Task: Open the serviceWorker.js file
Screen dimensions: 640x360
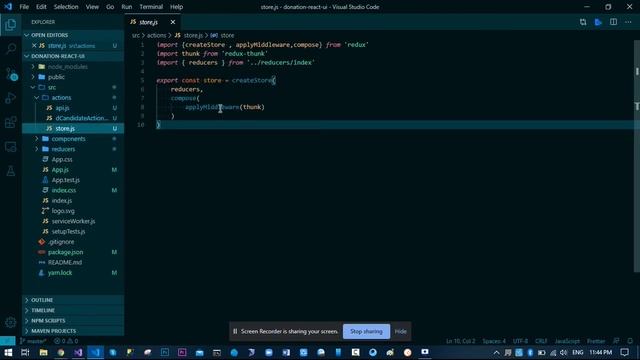Action: point(73,221)
